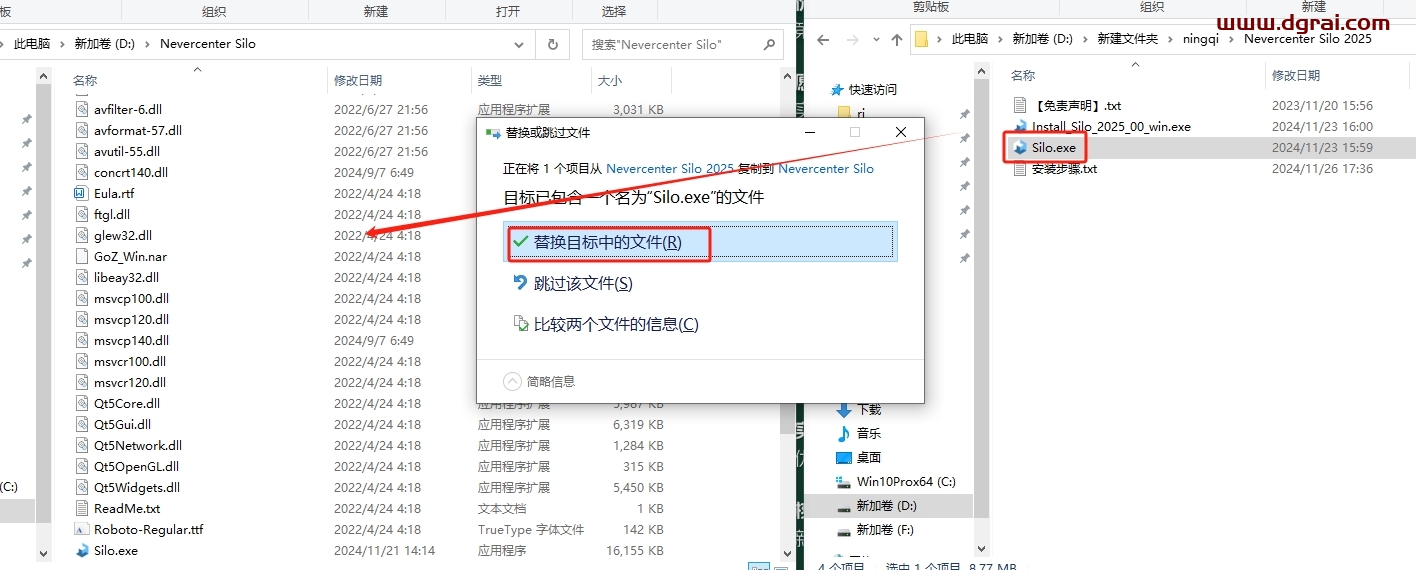This screenshot has width=1416, height=570.
Task: Expand chevron after 新建文件夹 in right address bar
Action: coord(1171,39)
